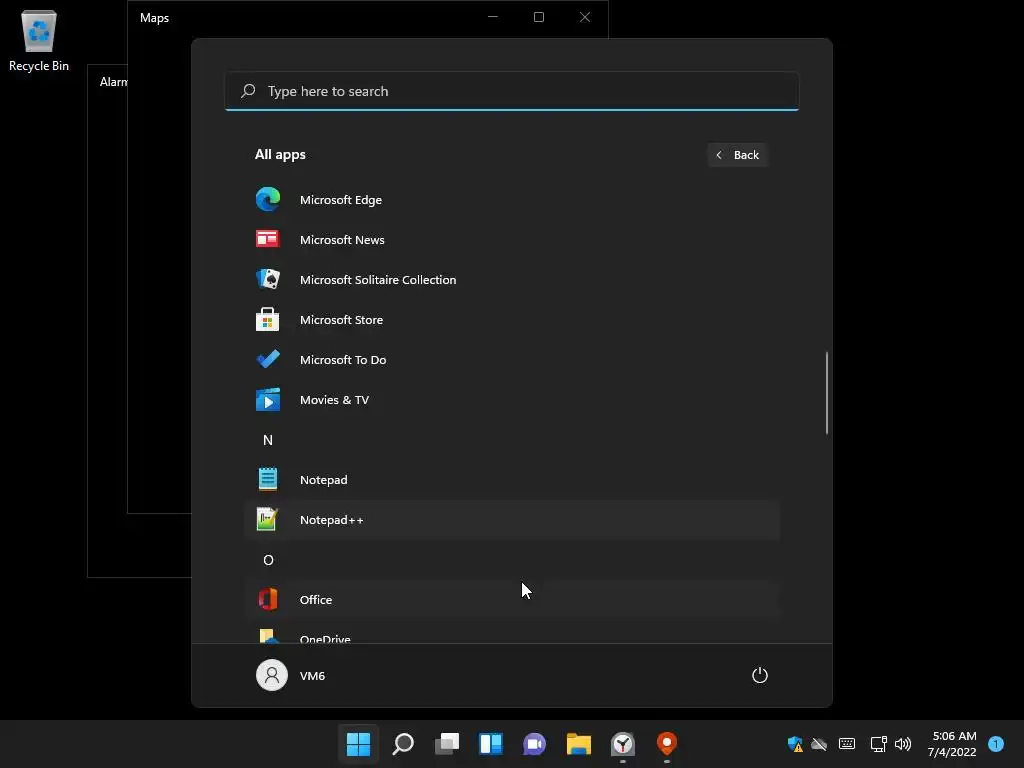Launch Movies & TV icon

268,400
